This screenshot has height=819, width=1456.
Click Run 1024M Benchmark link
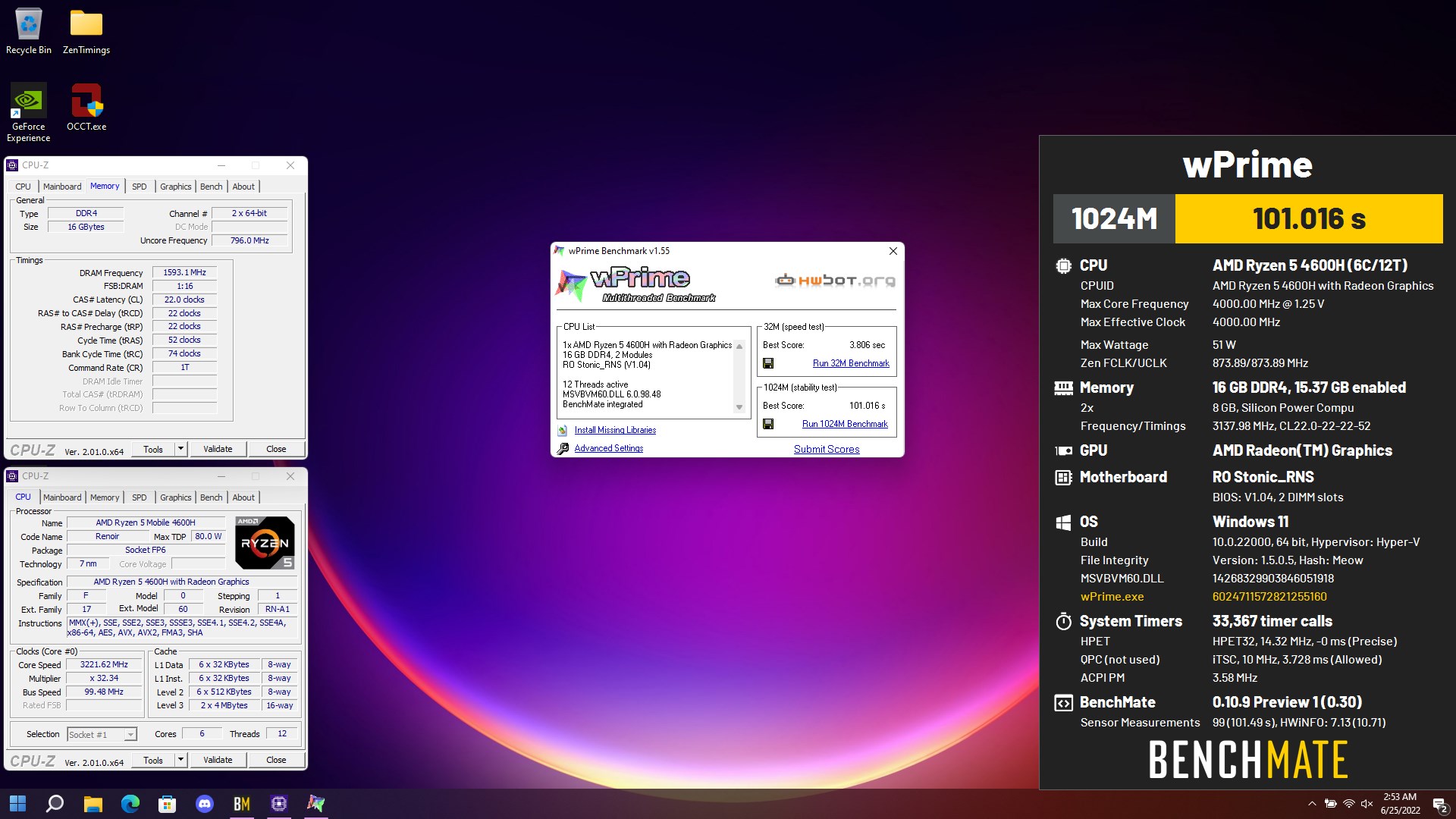(x=845, y=424)
